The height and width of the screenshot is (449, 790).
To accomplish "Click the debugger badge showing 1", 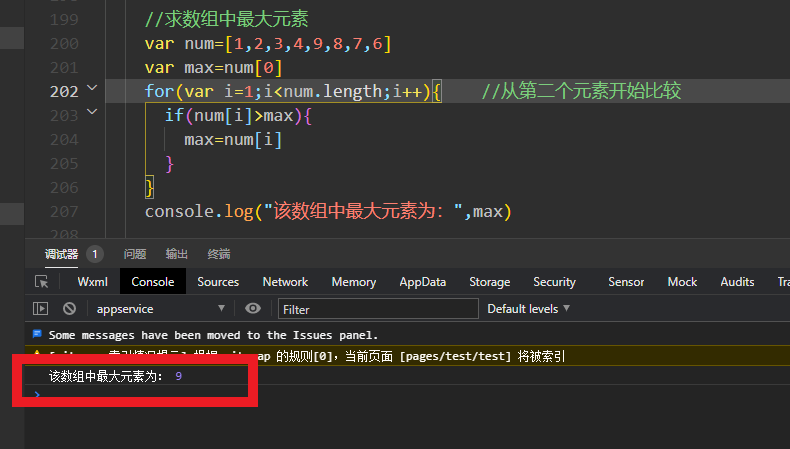I will [95, 254].
